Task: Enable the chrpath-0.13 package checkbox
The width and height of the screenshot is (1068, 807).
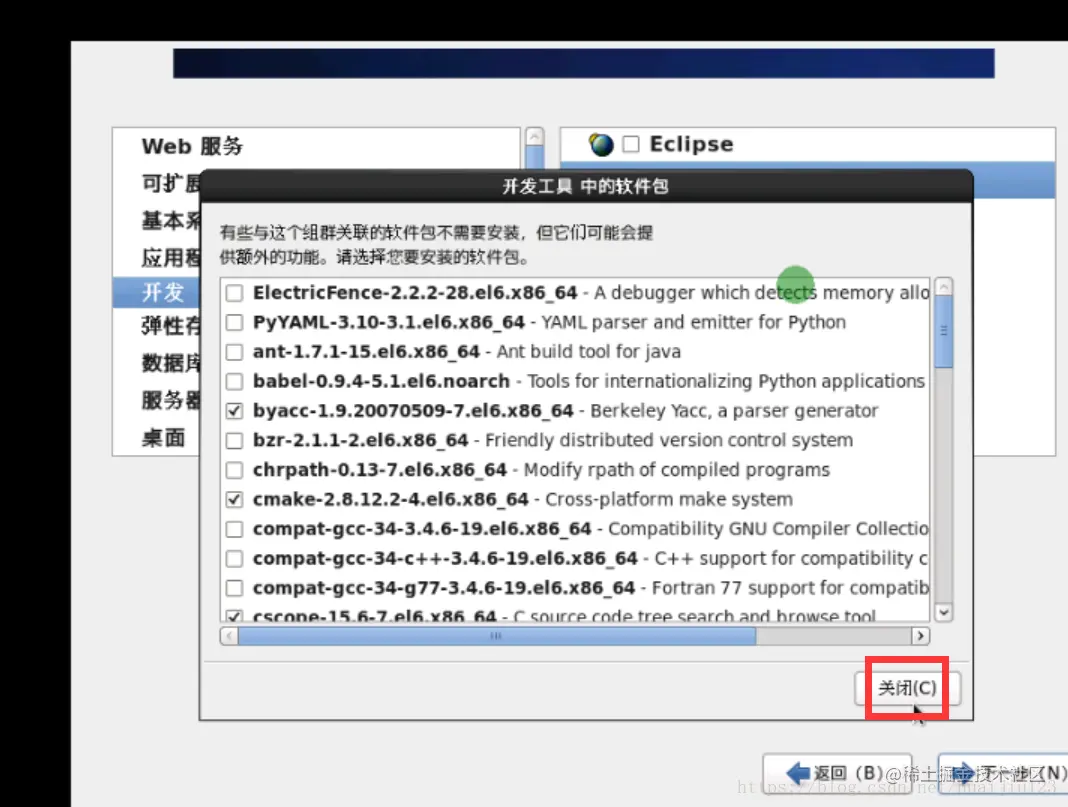Action: coord(234,470)
